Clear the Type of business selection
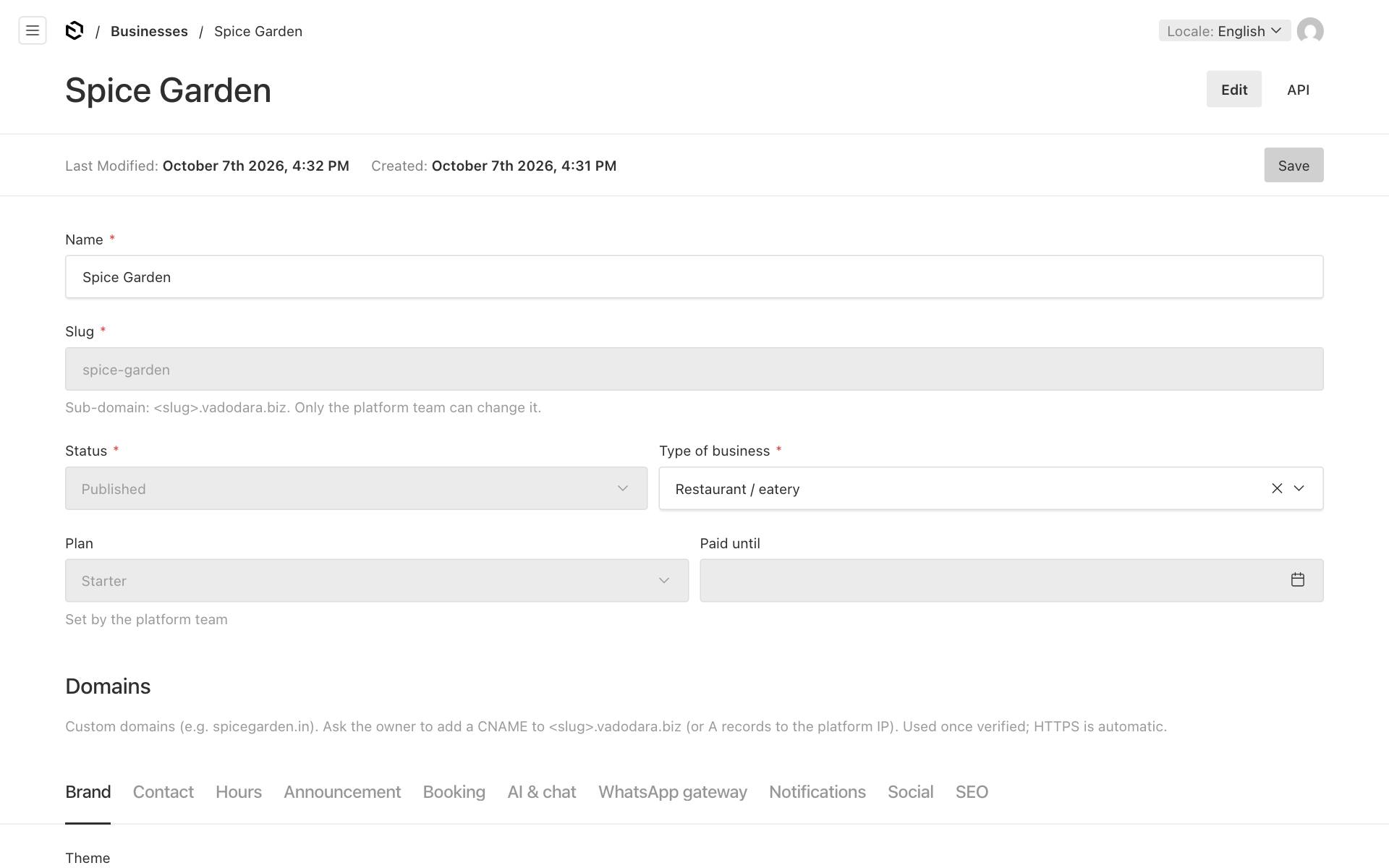 [x=1277, y=488]
